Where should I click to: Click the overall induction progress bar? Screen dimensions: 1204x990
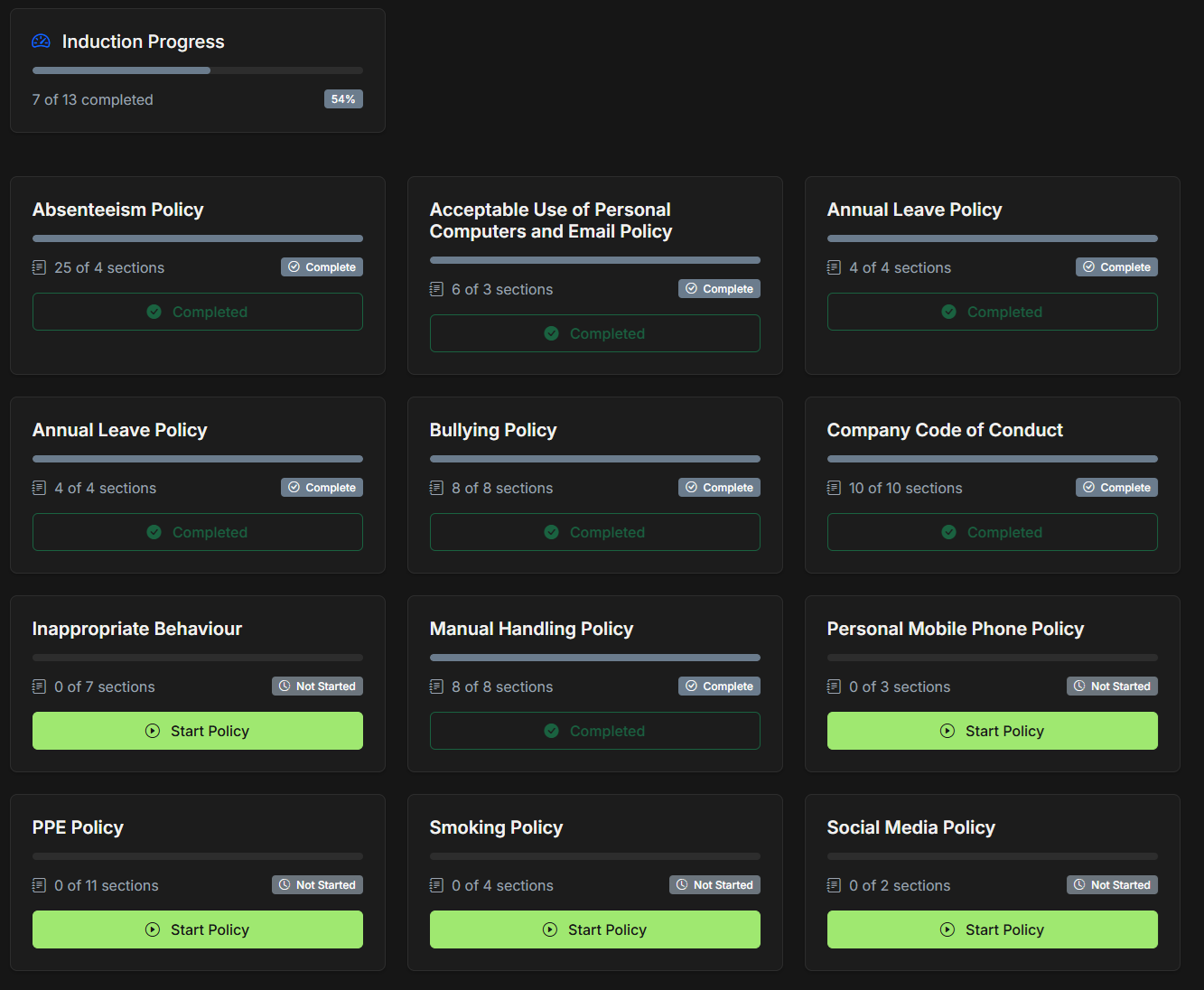pyautogui.click(x=197, y=70)
